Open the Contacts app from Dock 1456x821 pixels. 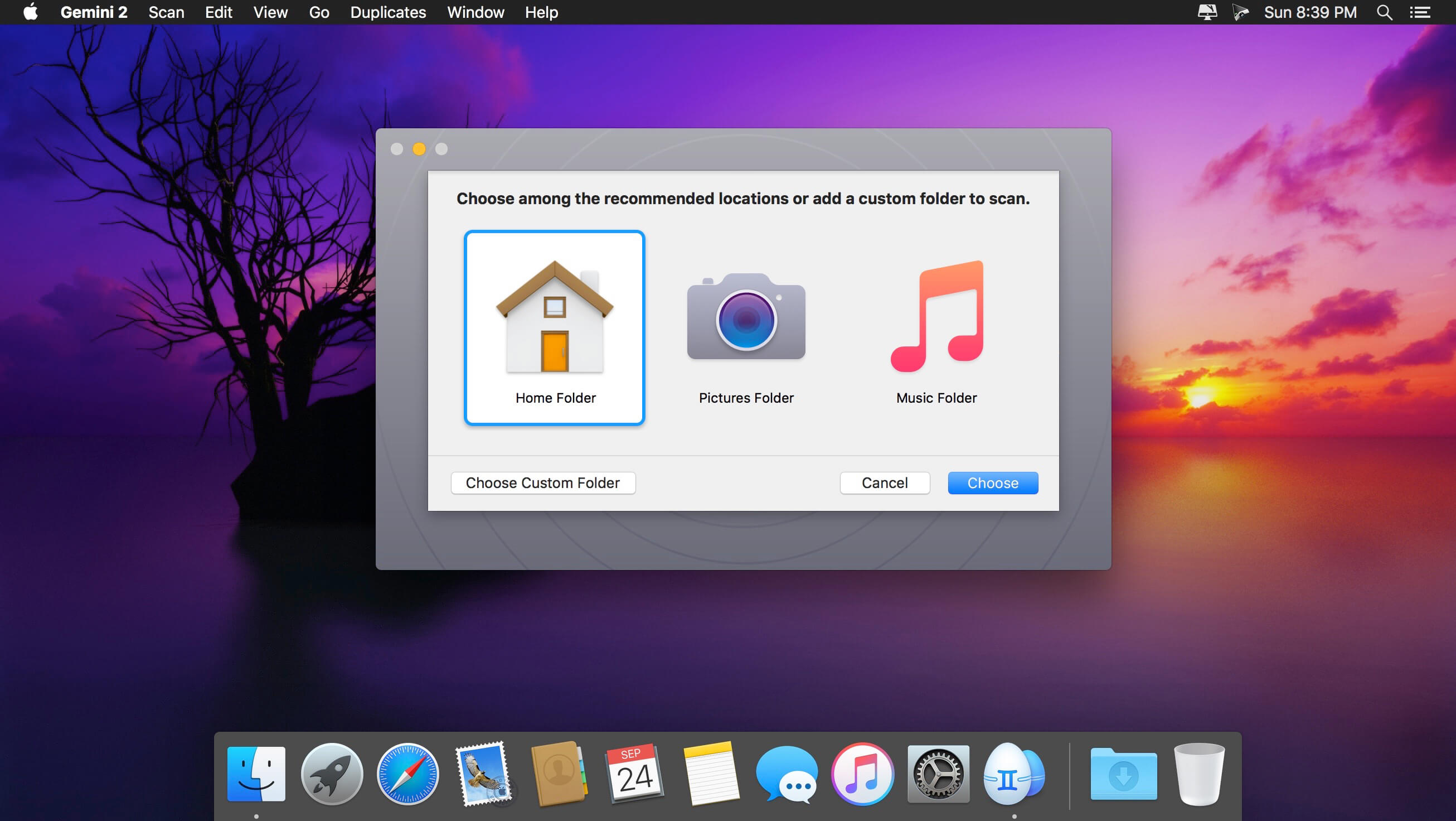(560, 775)
